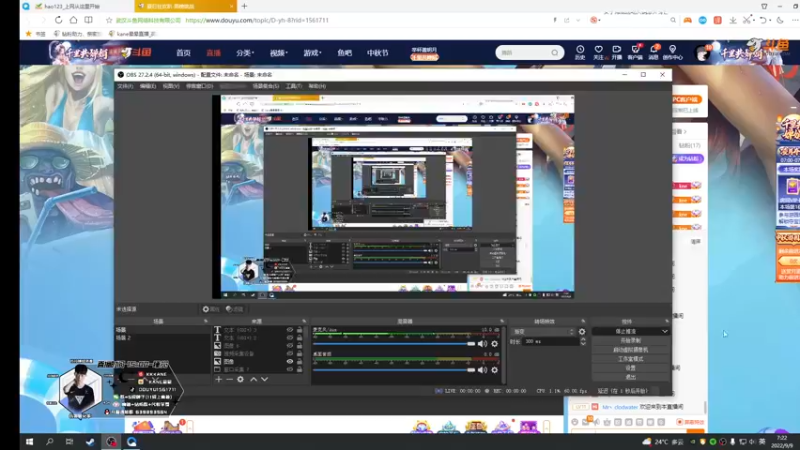
Task: Remove selected source with minus icon
Action: 230,379
